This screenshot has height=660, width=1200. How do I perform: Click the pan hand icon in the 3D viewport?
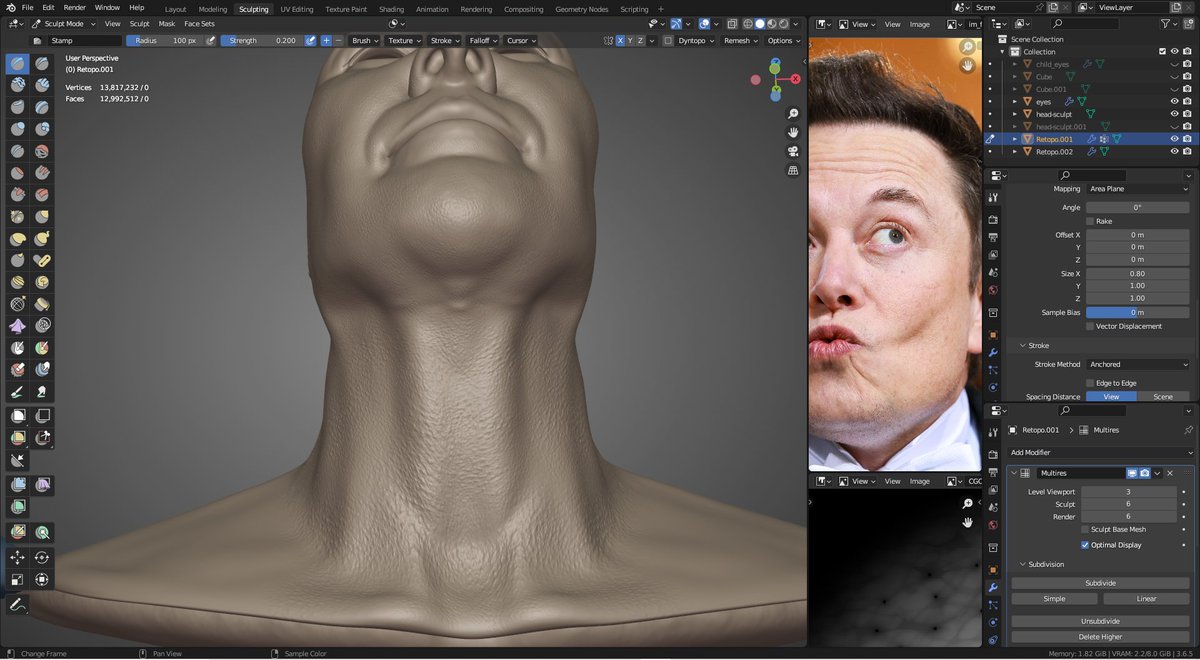793,132
